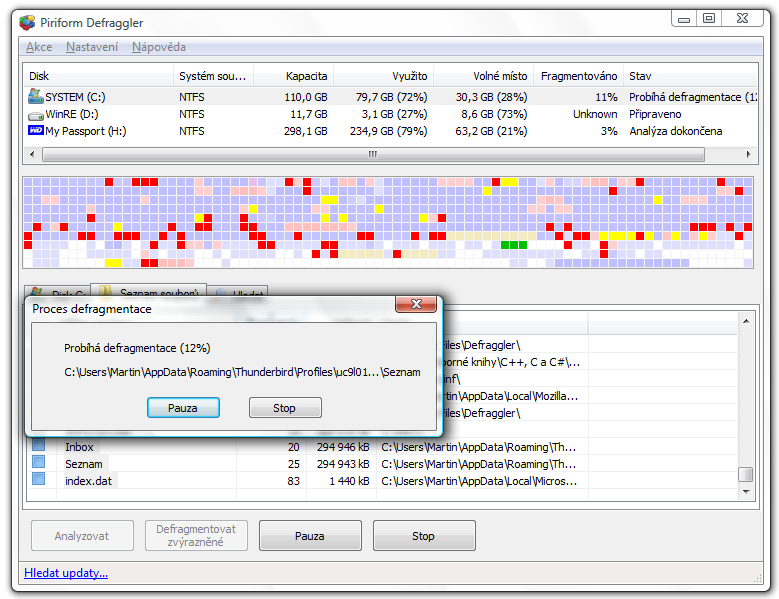This screenshot has width=779, height=599.
Task: Open the Akce menu
Action: pyautogui.click(x=39, y=47)
